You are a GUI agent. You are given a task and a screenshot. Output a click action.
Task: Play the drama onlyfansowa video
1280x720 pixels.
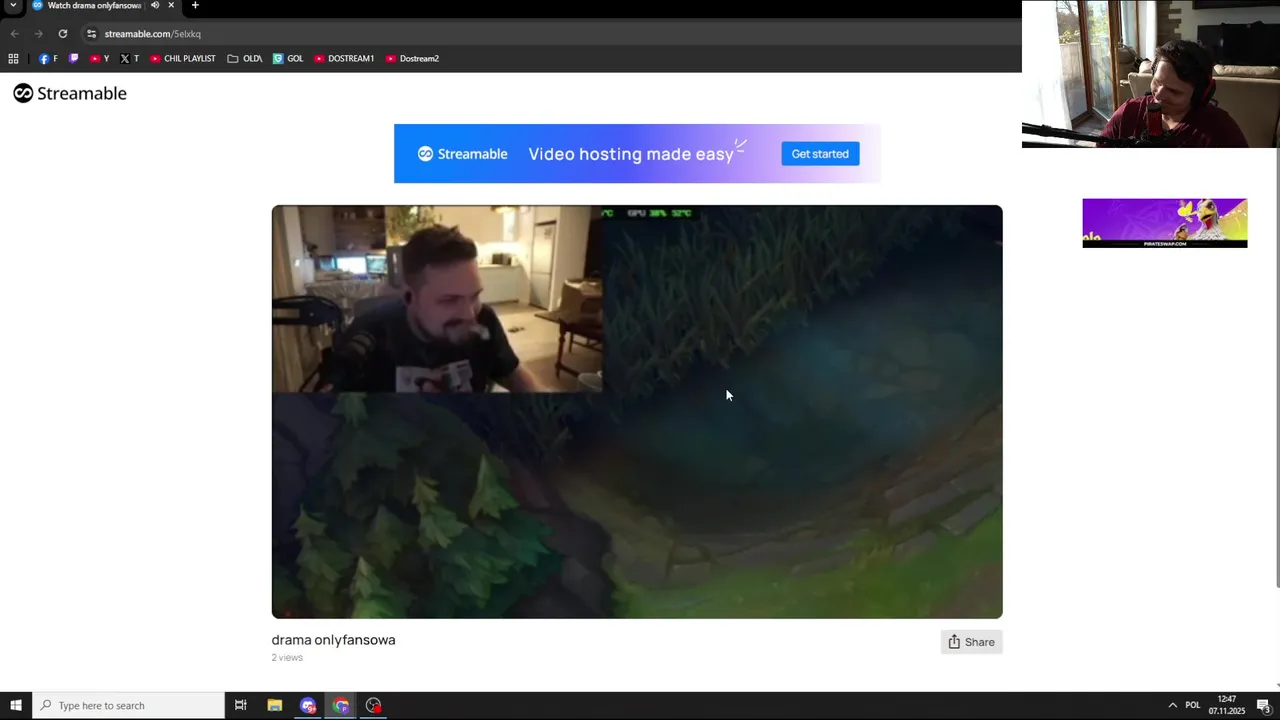637,412
